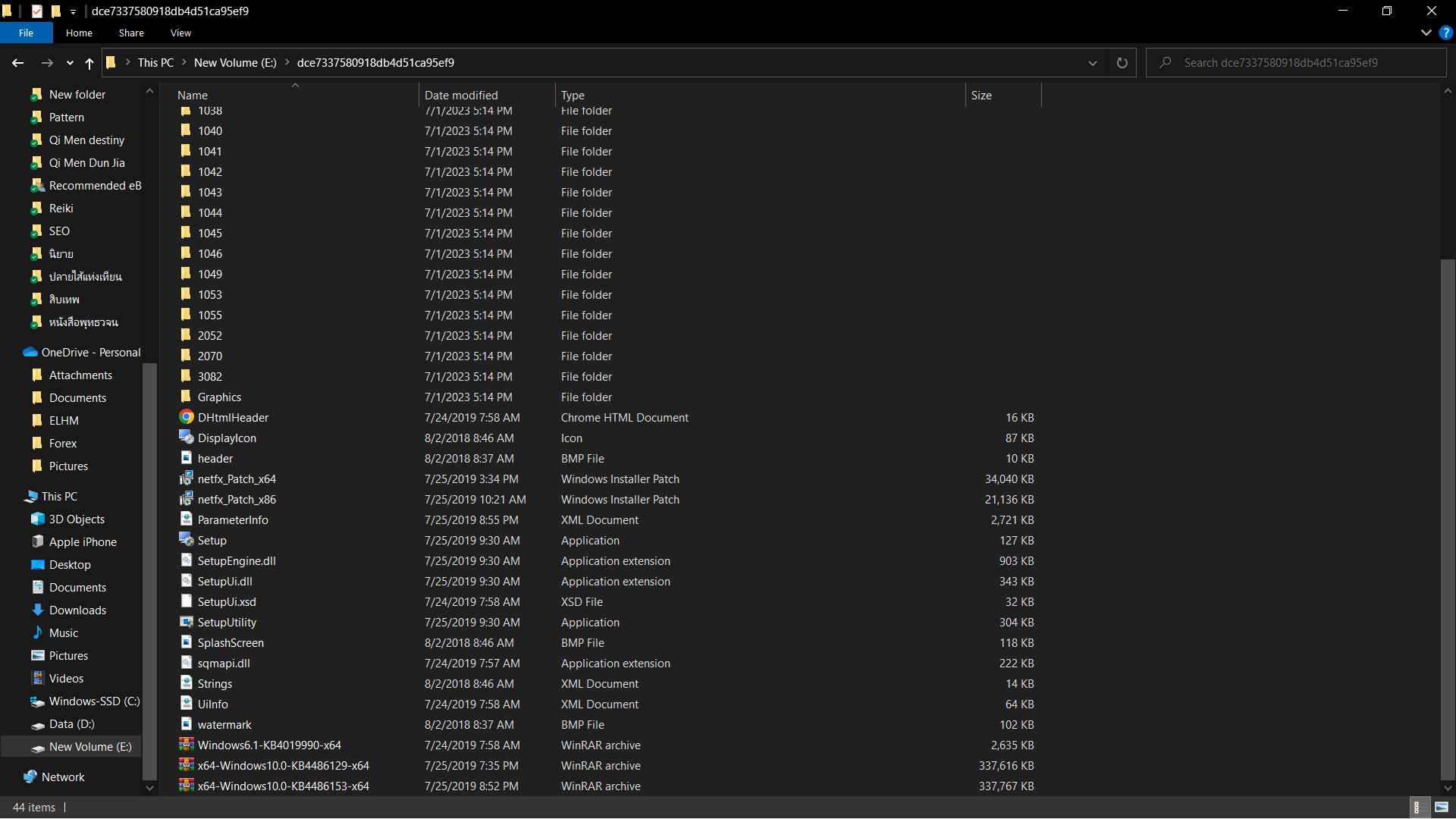The height and width of the screenshot is (819, 1456).
Task: Open the File menu
Action: tap(26, 33)
